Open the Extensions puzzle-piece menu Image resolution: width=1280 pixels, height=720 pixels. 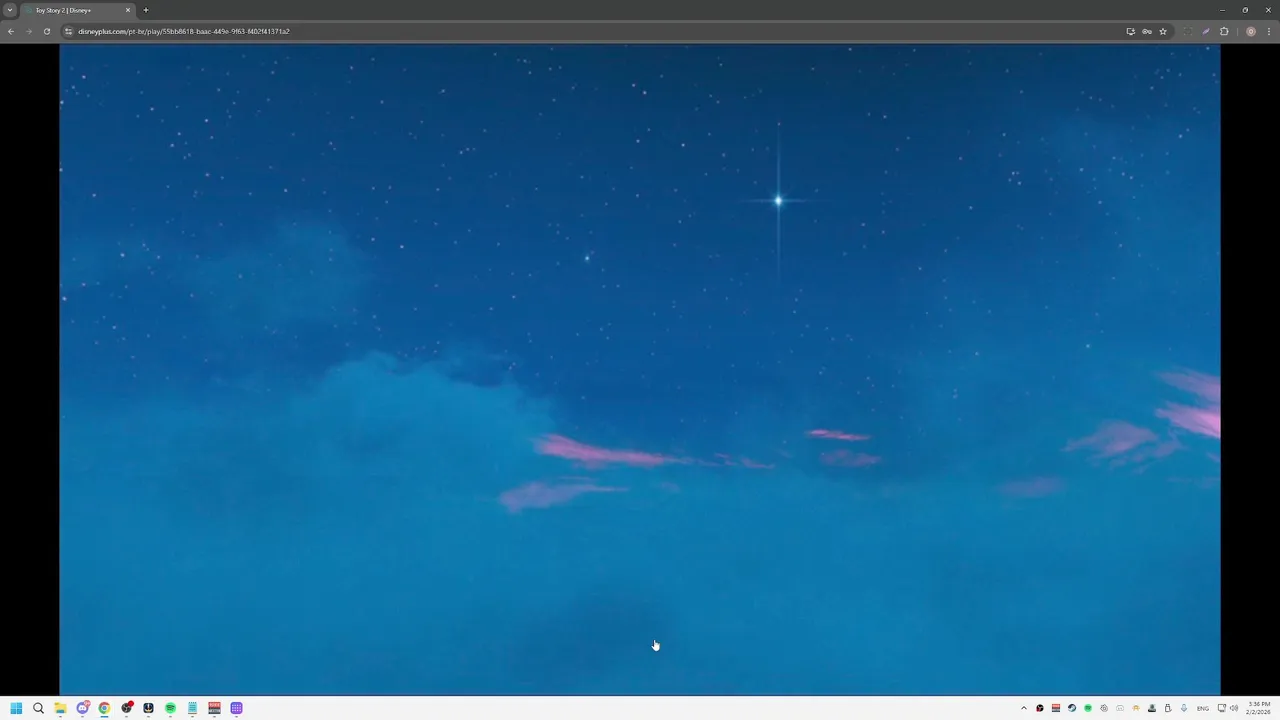(1224, 31)
